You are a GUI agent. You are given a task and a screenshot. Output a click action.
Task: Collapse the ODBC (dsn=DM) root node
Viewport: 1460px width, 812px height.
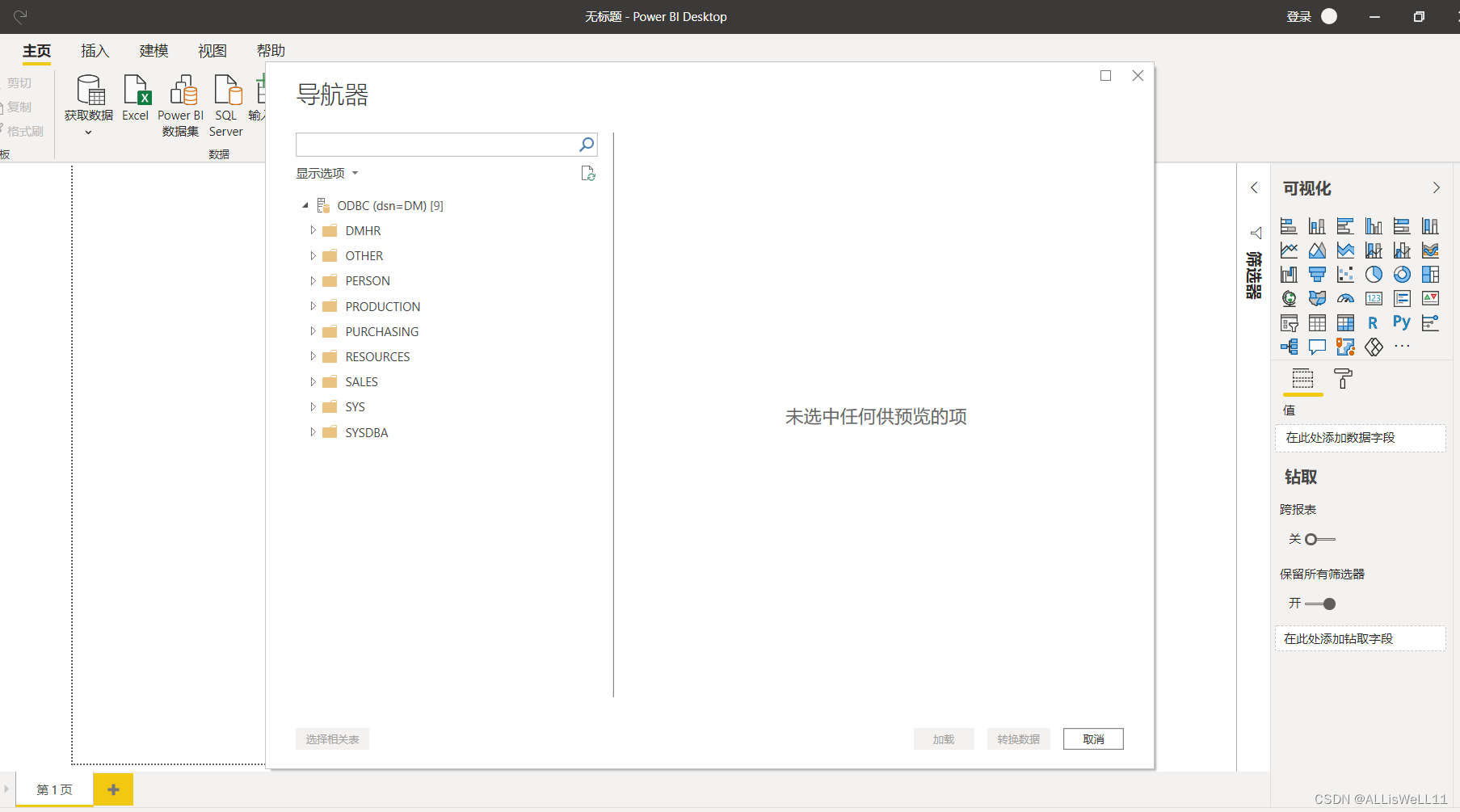pyautogui.click(x=305, y=206)
